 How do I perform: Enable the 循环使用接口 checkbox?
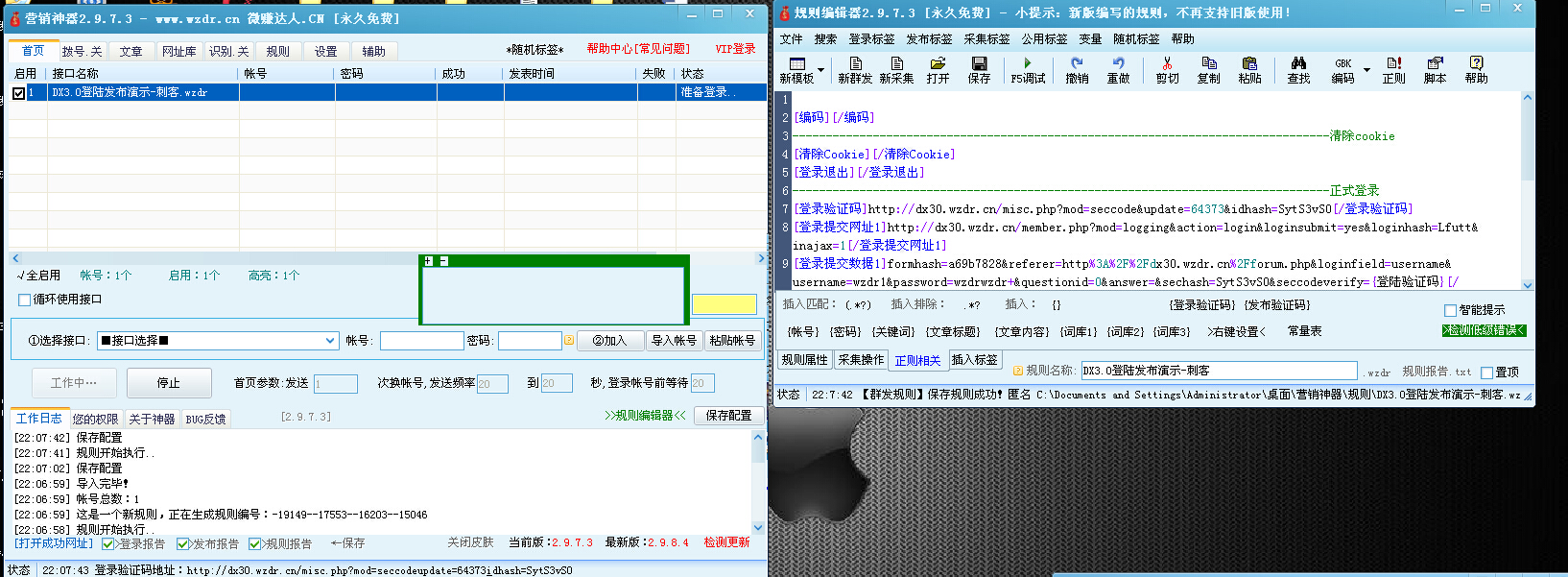click(x=25, y=300)
